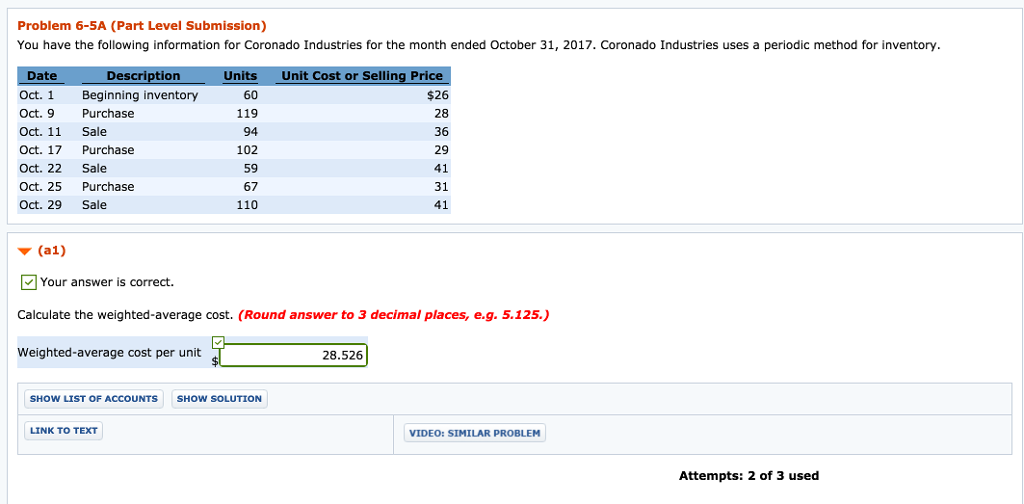Watch the Video: Similar Problem link
1024x504 pixels.
pyautogui.click(x=475, y=433)
